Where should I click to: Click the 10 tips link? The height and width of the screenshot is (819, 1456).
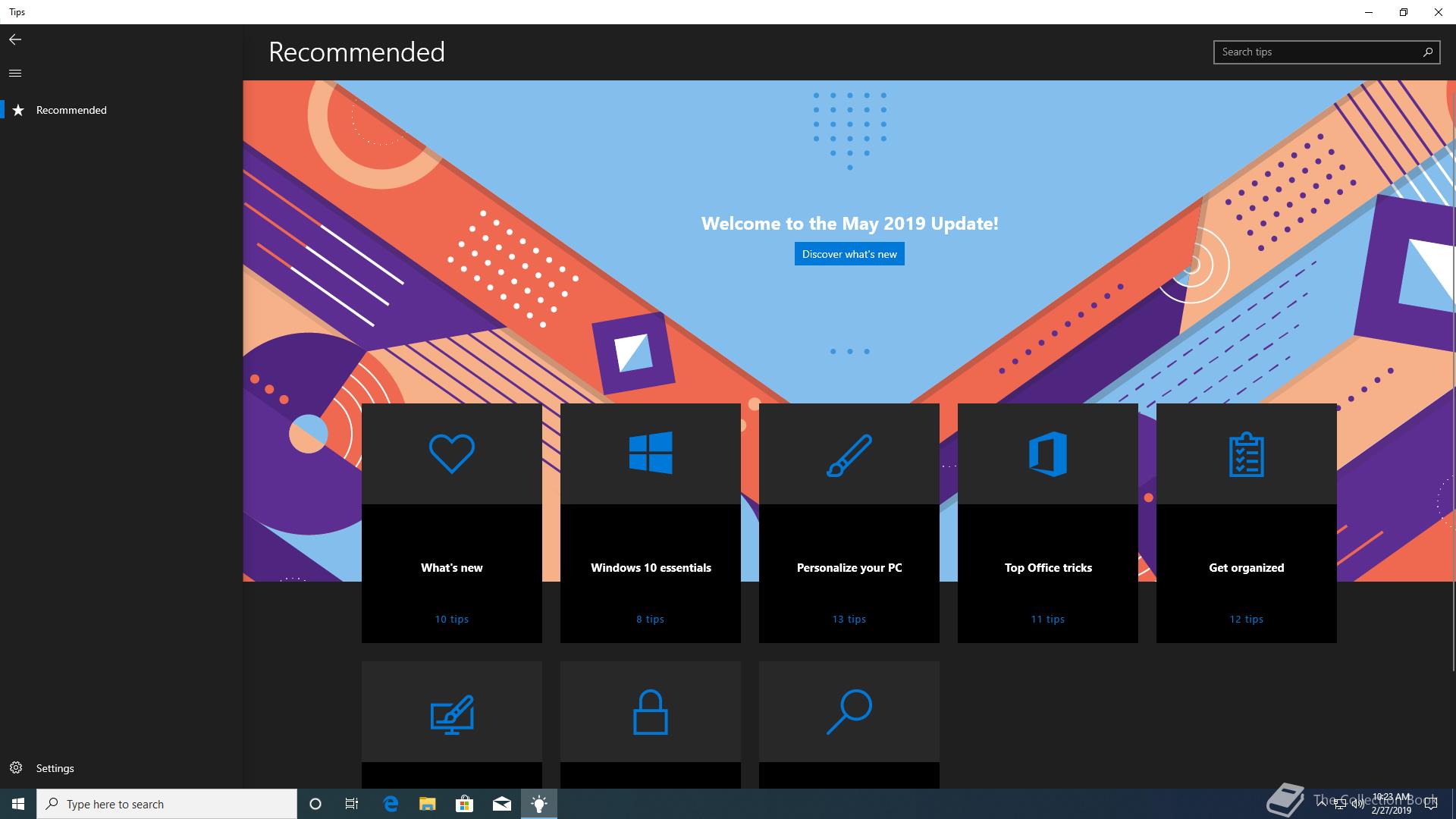click(x=452, y=619)
